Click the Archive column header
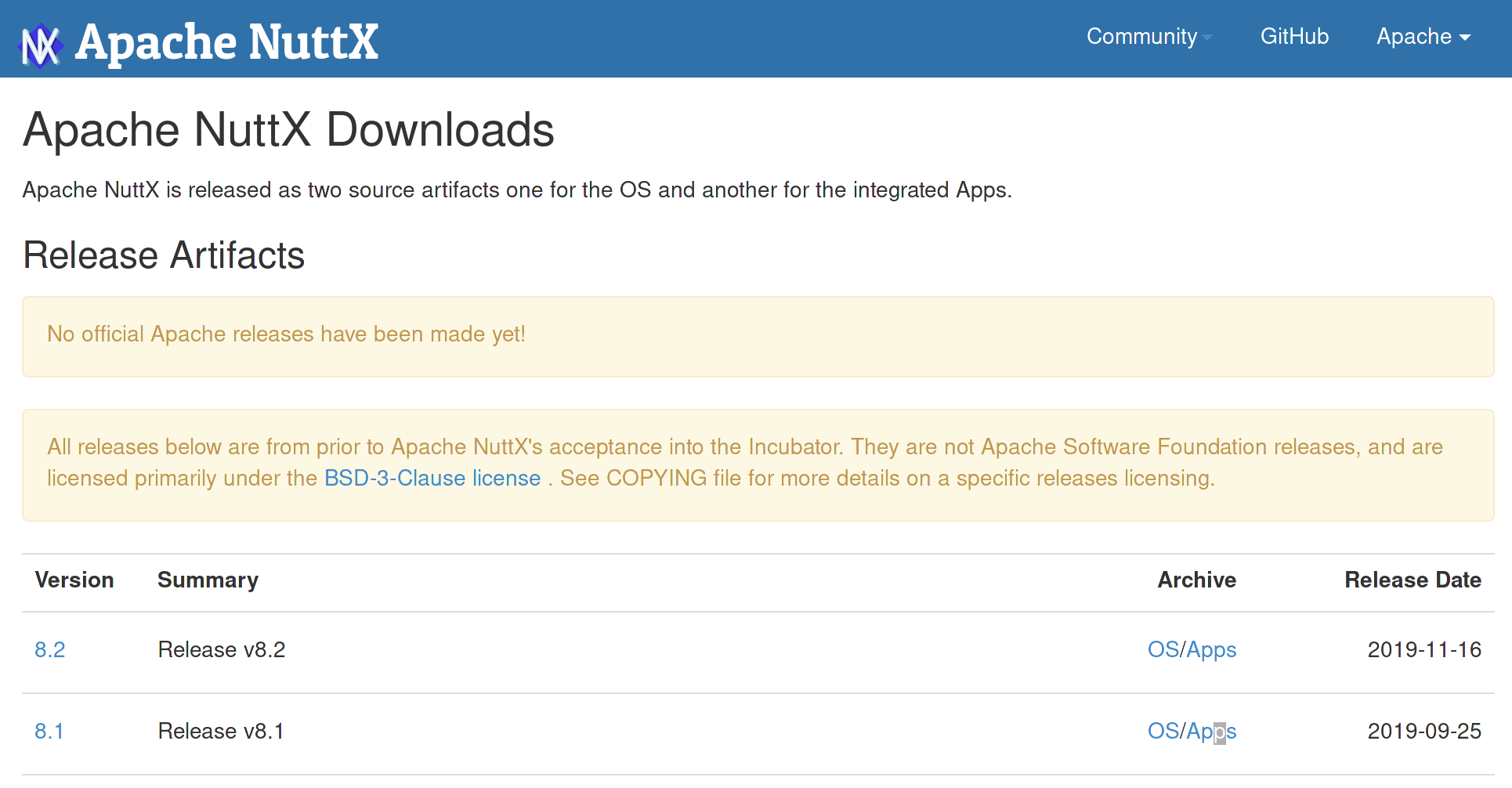 [x=1197, y=580]
